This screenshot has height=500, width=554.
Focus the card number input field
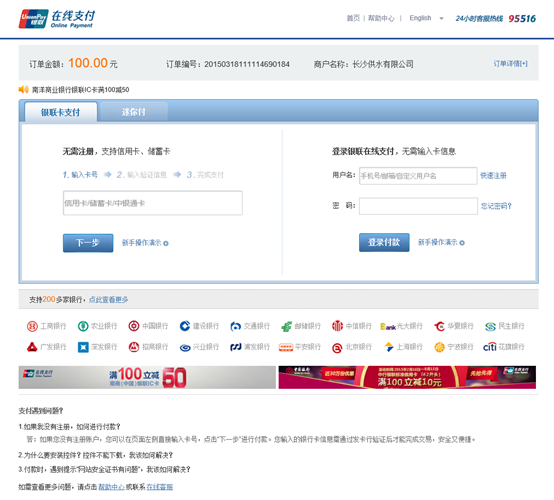tap(153, 203)
